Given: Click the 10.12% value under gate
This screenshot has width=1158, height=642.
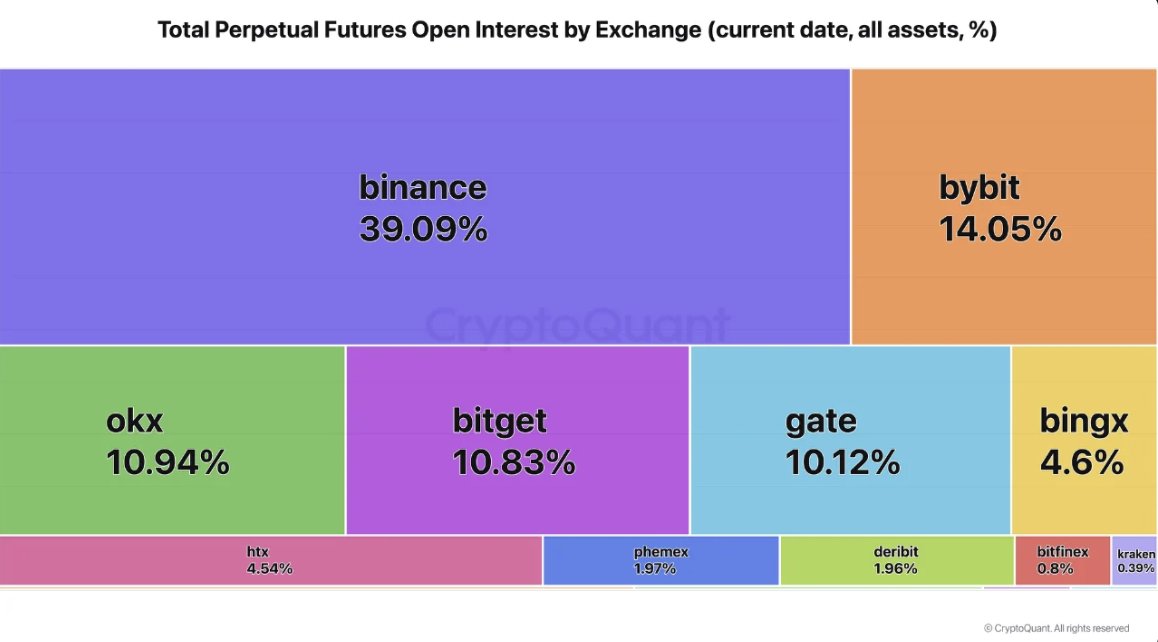Looking at the screenshot, I should click(843, 463).
